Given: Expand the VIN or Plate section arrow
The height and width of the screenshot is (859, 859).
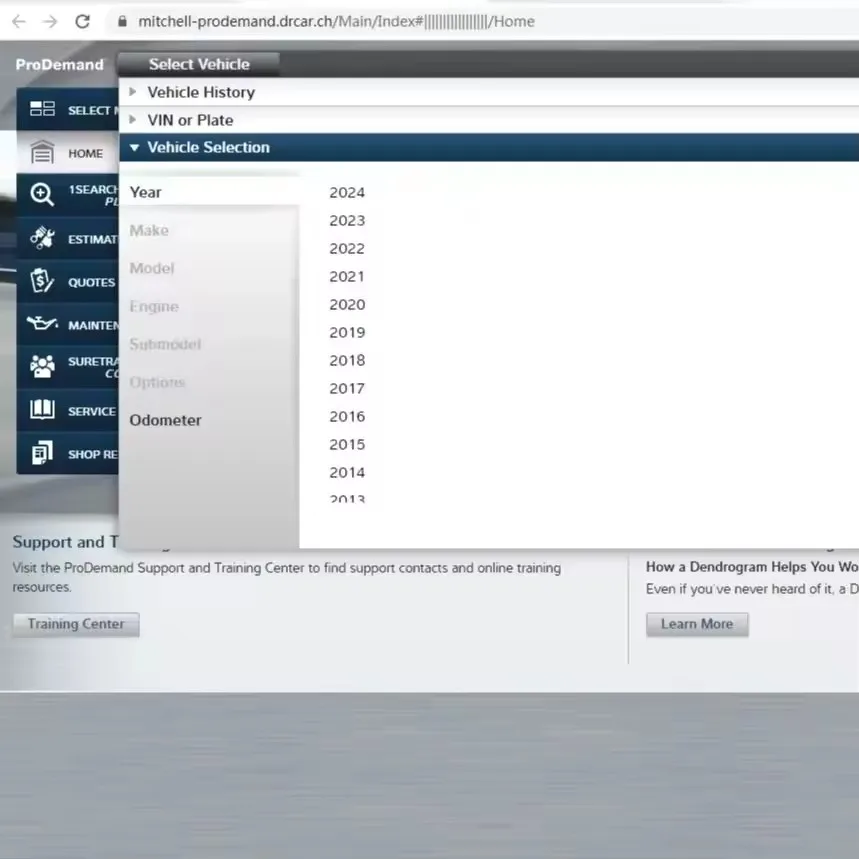Looking at the screenshot, I should coord(133,119).
